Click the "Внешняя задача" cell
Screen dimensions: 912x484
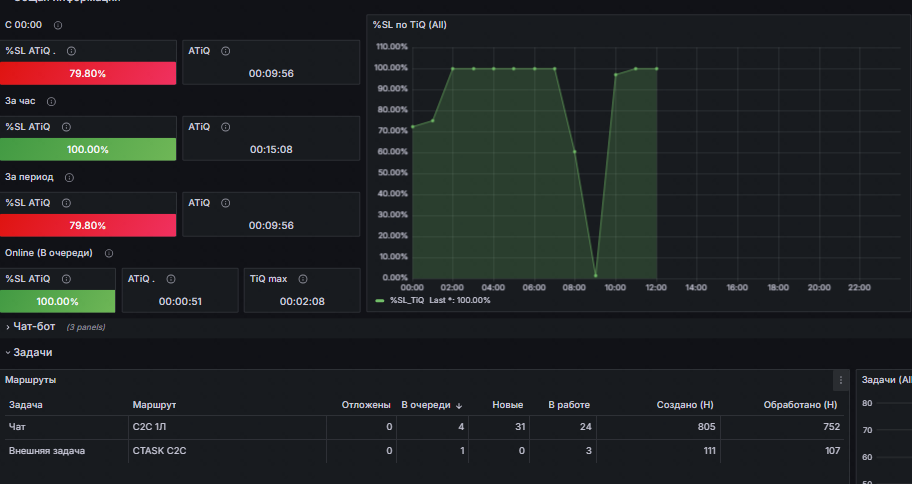[47, 451]
